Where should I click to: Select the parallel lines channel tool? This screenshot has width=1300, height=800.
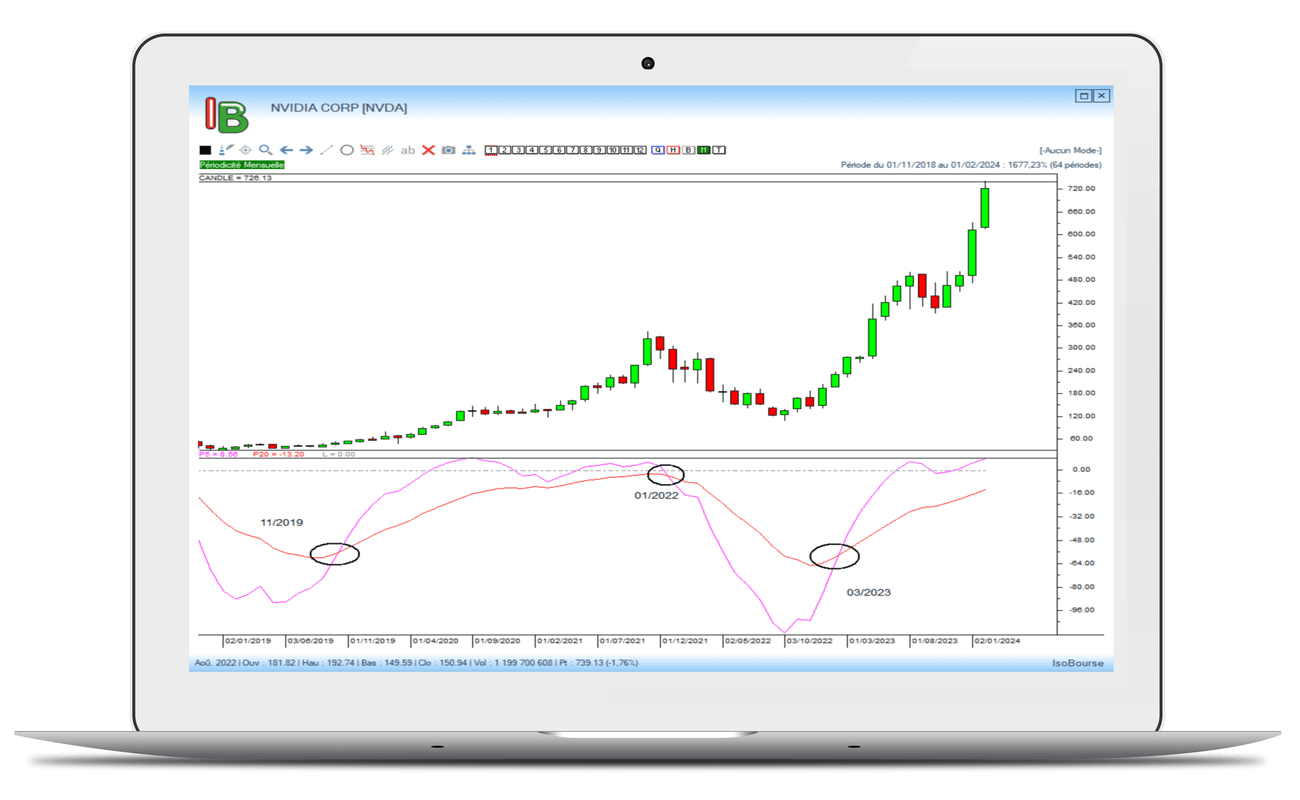click(x=387, y=150)
